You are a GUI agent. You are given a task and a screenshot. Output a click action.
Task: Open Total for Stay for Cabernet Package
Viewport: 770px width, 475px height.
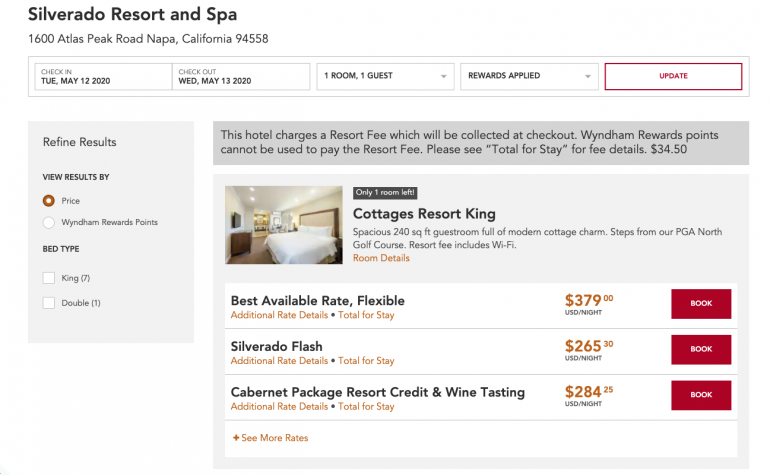click(366, 406)
